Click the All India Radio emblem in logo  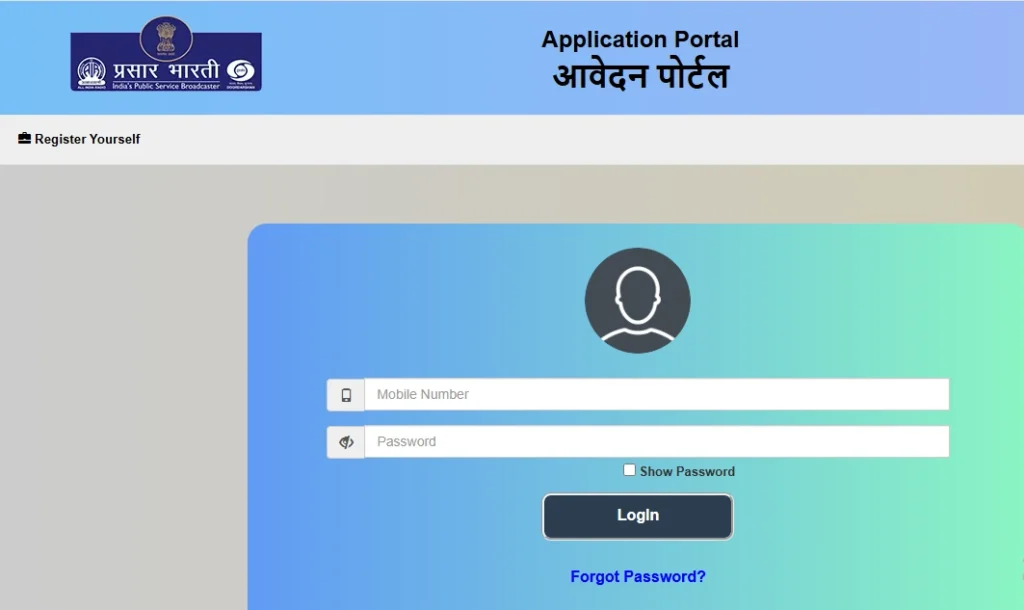tap(91, 72)
